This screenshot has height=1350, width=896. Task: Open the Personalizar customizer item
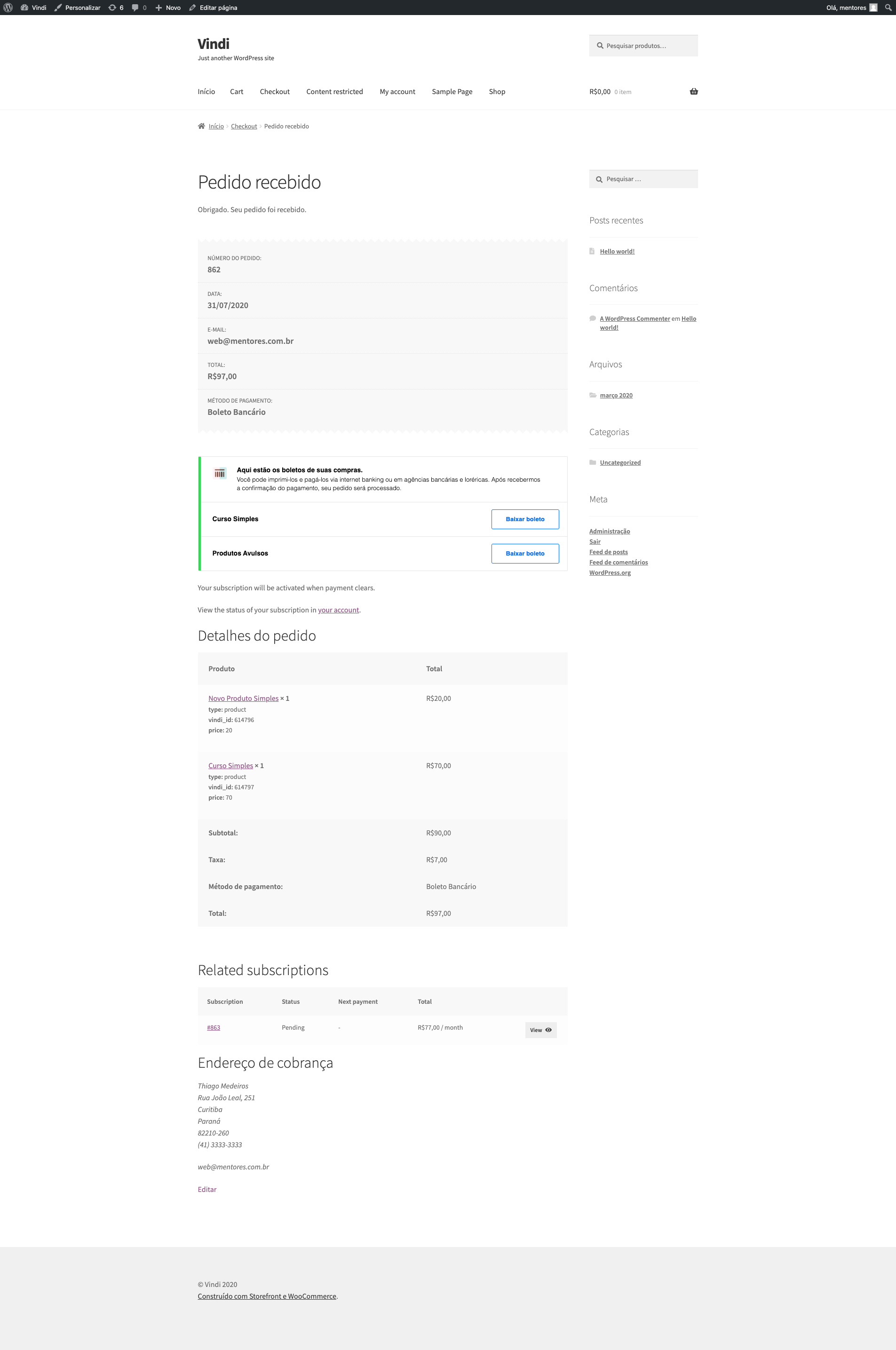click(x=77, y=8)
